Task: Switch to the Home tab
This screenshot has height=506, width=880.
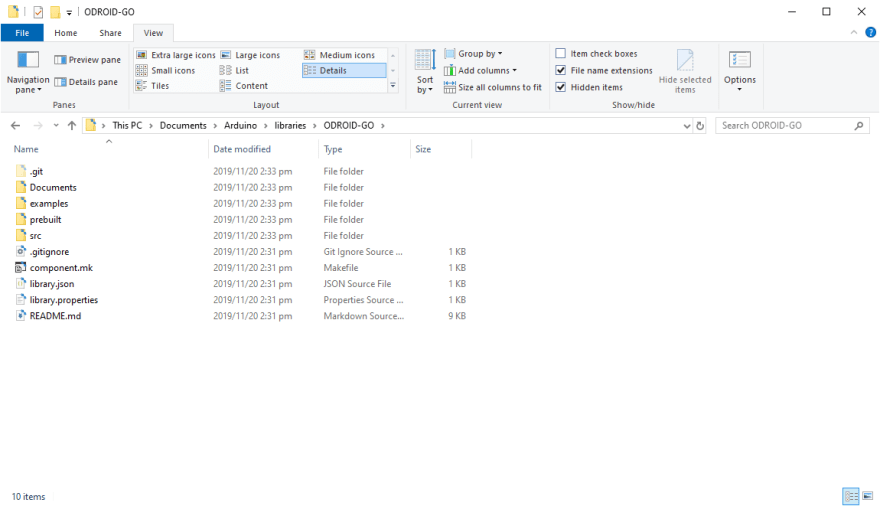Action: click(x=66, y=33)
